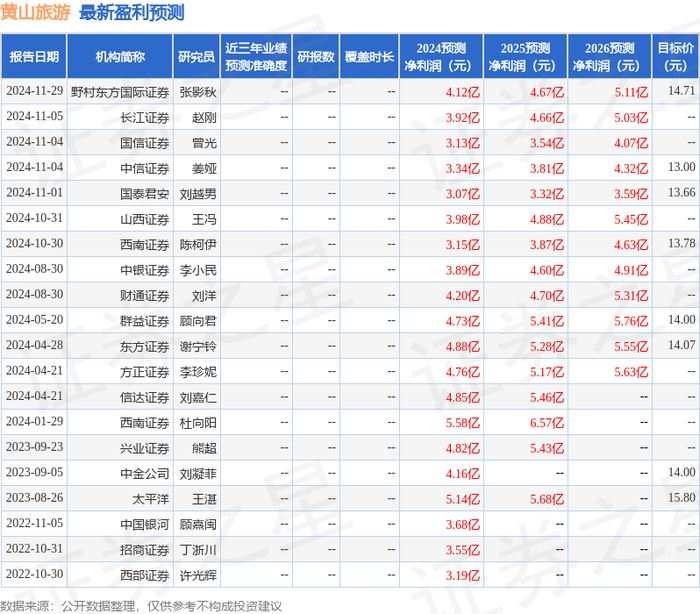Click researcher 曾光
The image size is (700, 614).
(x=204, y=143)
